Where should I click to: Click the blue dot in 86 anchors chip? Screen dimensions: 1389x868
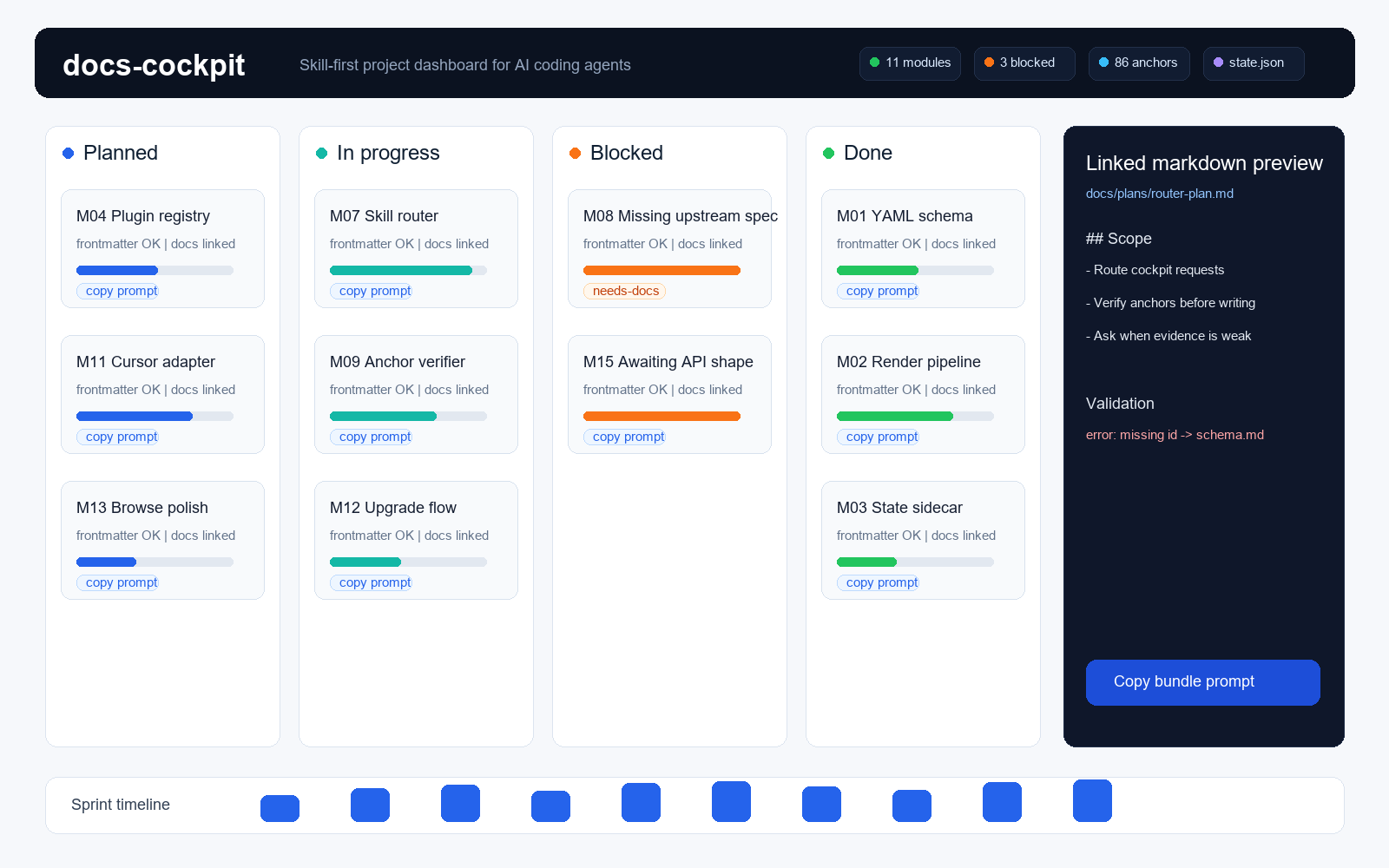tap(1104, 62)
